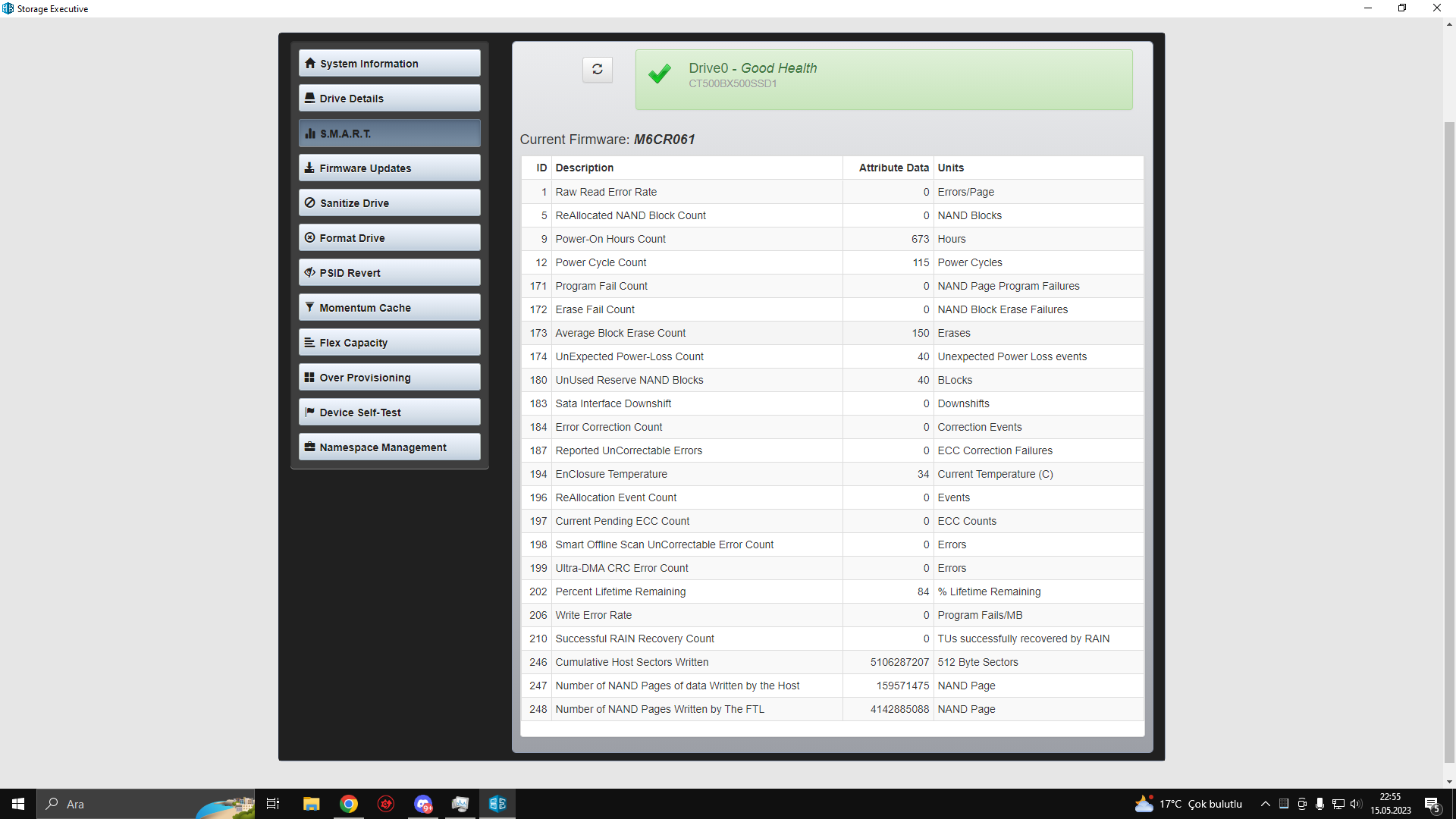Image resolution: width=1456 pixels, height=819 pixels.
Task: Open Sanitize Drive option
Action: click(x=389, y=203)
